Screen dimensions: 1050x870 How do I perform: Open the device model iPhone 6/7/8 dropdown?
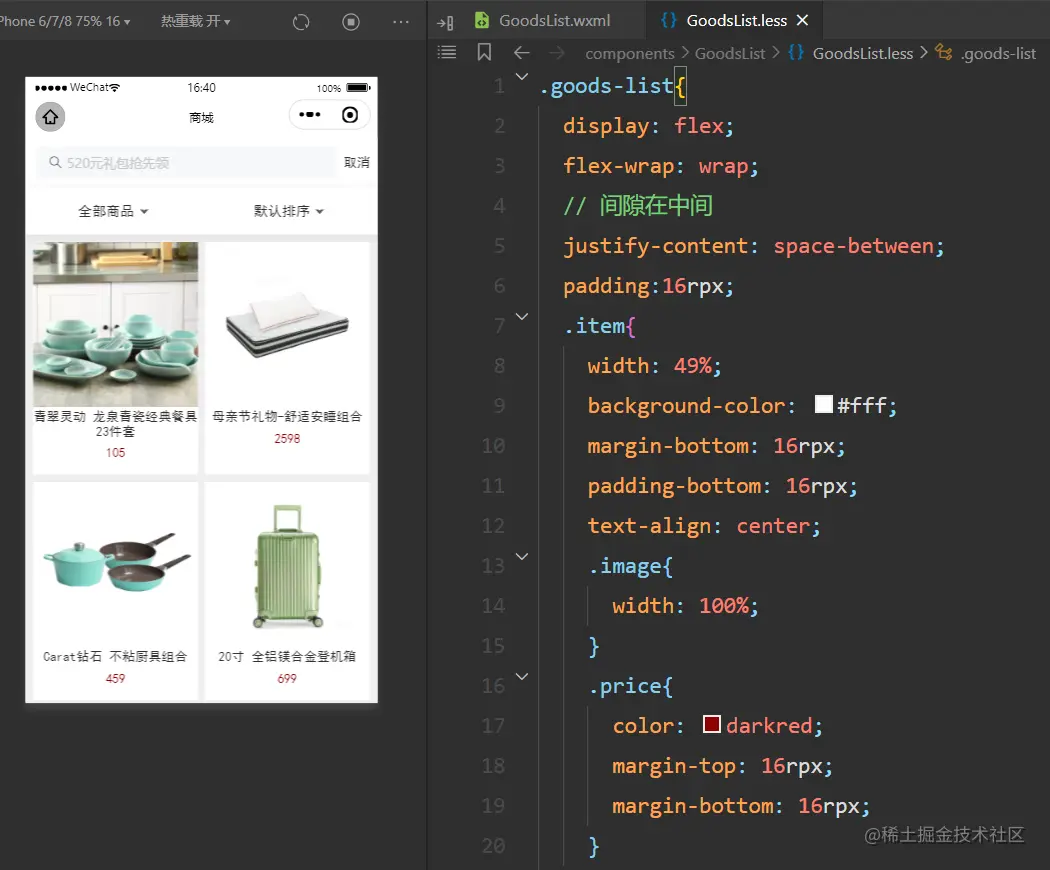65,21
